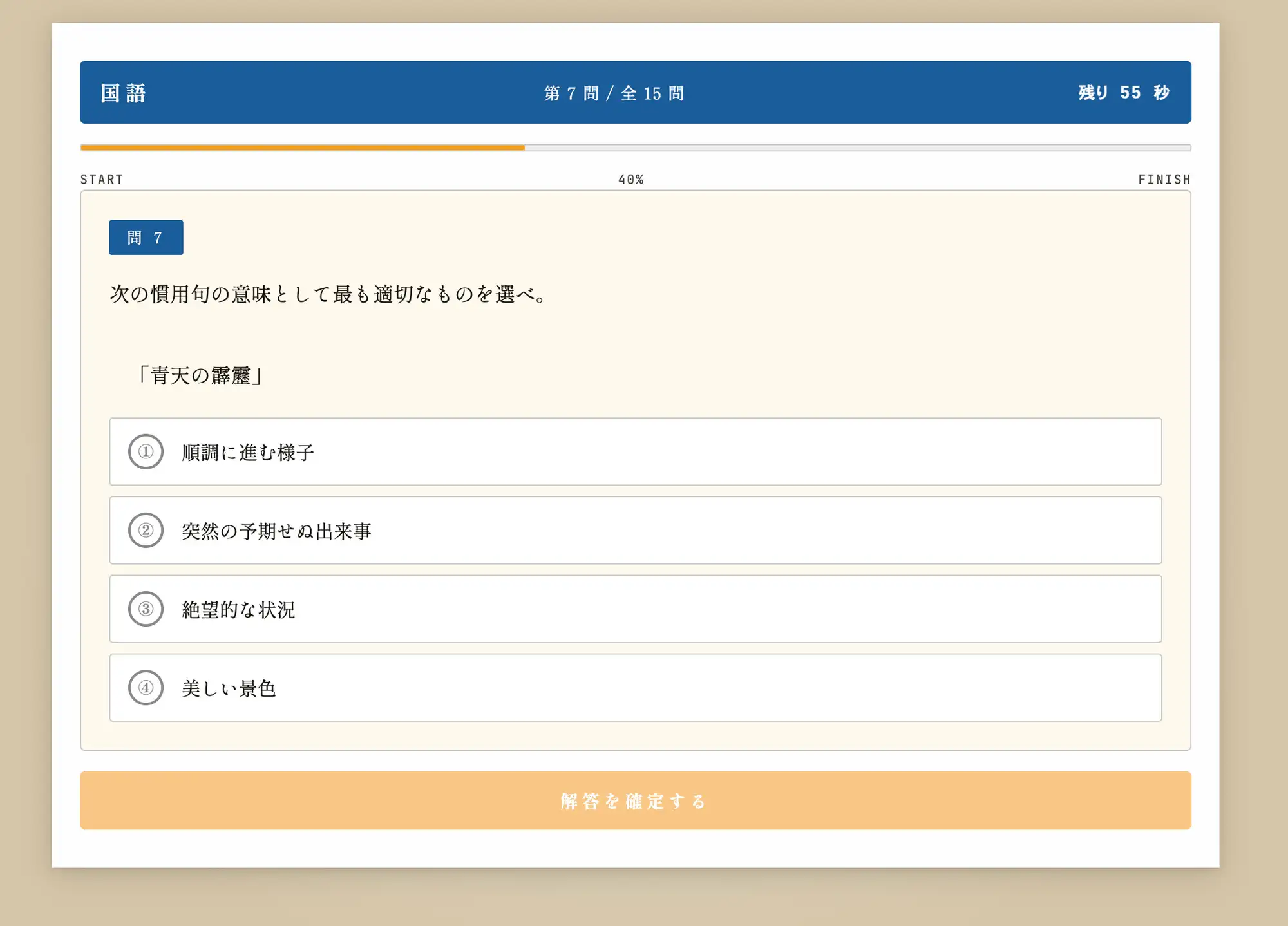Select the circled ① number icon
The height and width of the screenshot is (926, 1288).
[x=146, y=452]
